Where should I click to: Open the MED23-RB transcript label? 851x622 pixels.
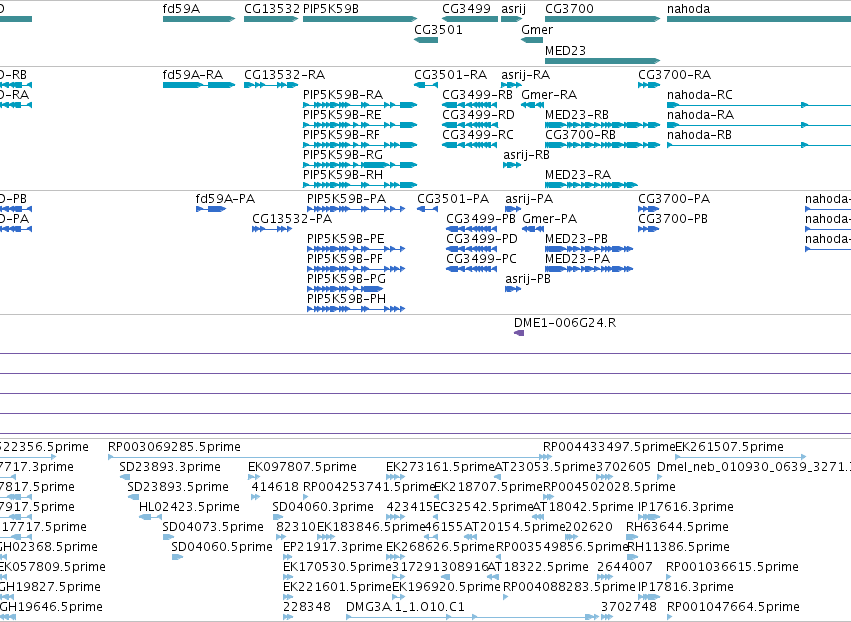pos(576,115)
